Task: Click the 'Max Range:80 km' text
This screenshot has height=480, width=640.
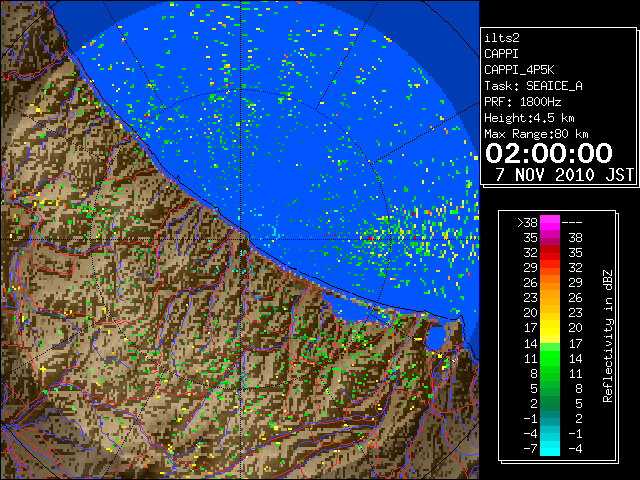Action: (x=536, y=134)
